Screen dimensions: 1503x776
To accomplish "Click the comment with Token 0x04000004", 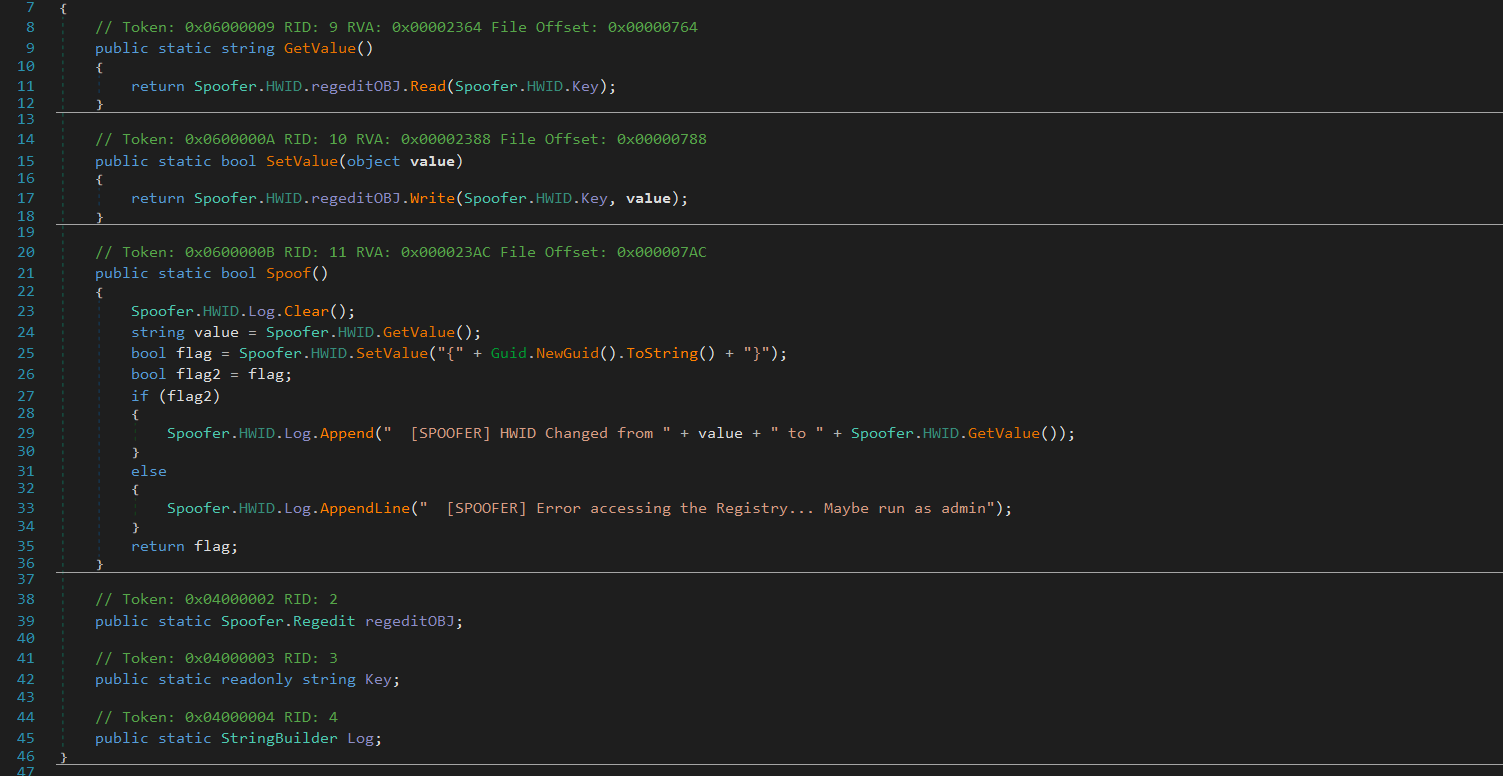I will coord(216,716).
